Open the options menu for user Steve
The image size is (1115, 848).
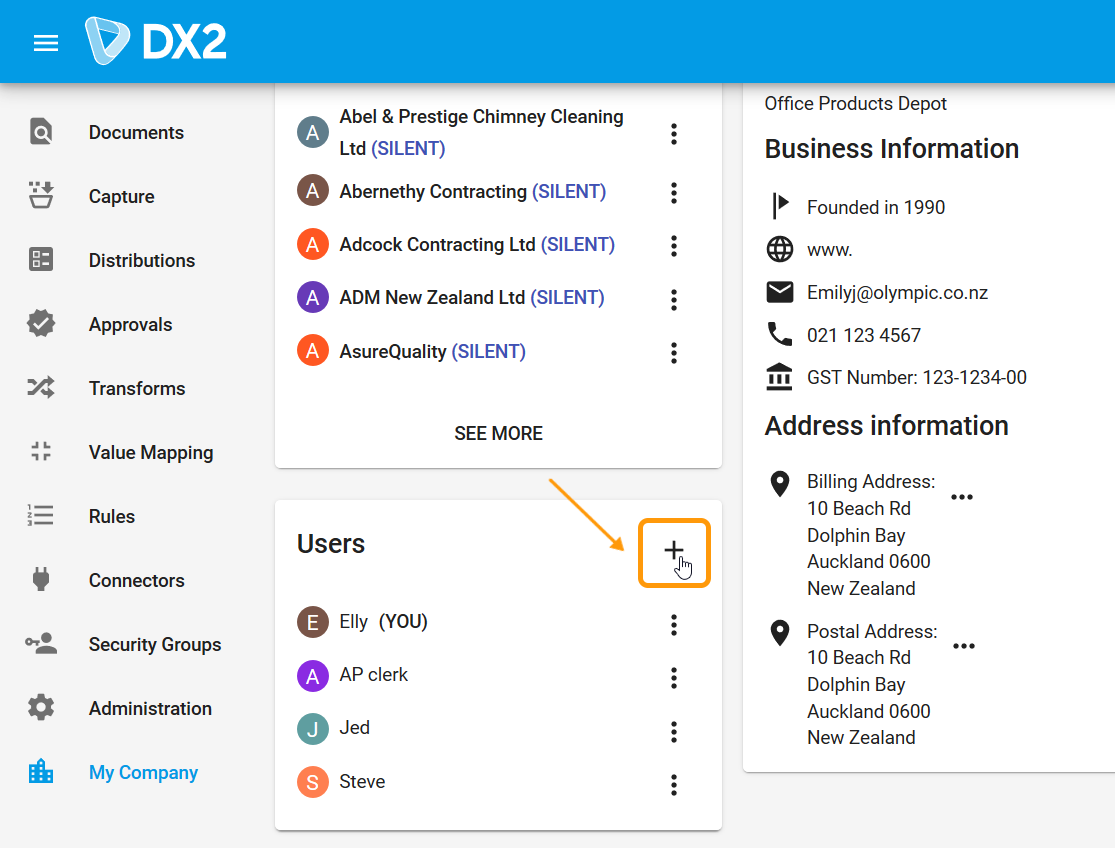[674, 785]
